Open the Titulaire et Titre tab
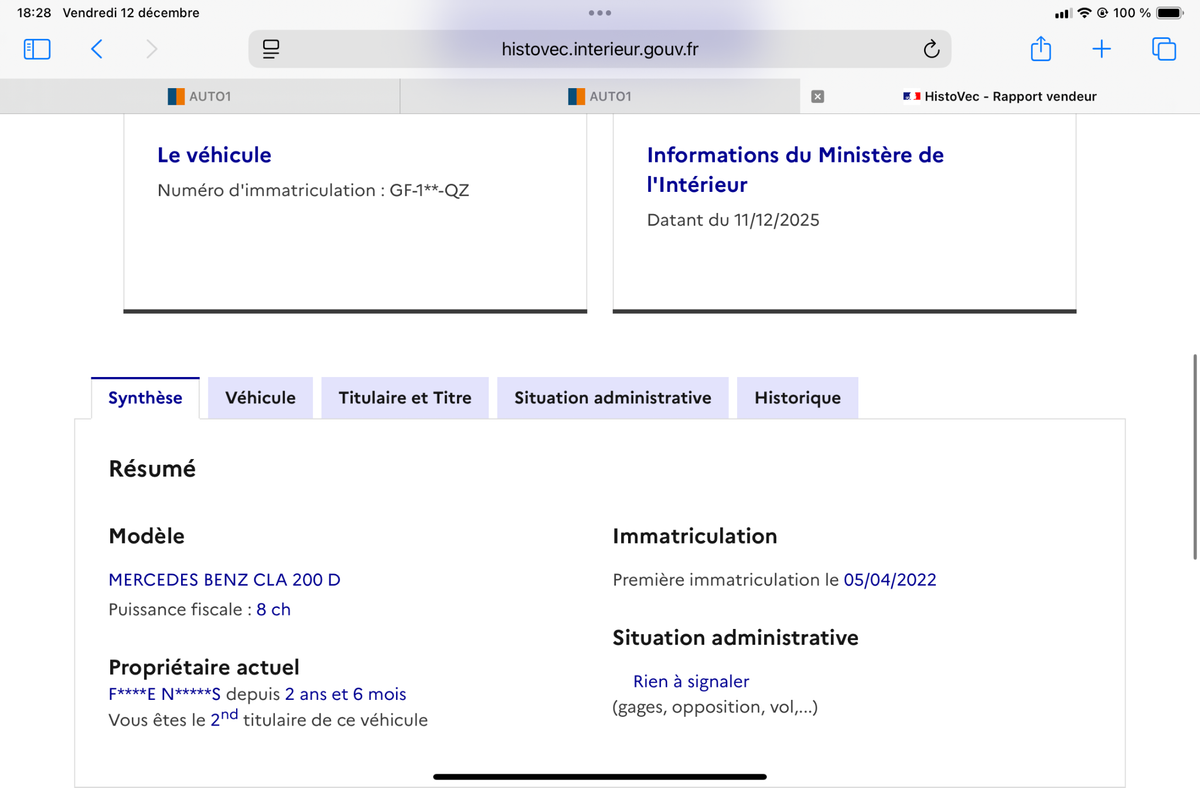 pyautogui.click(x=404, y=398)
